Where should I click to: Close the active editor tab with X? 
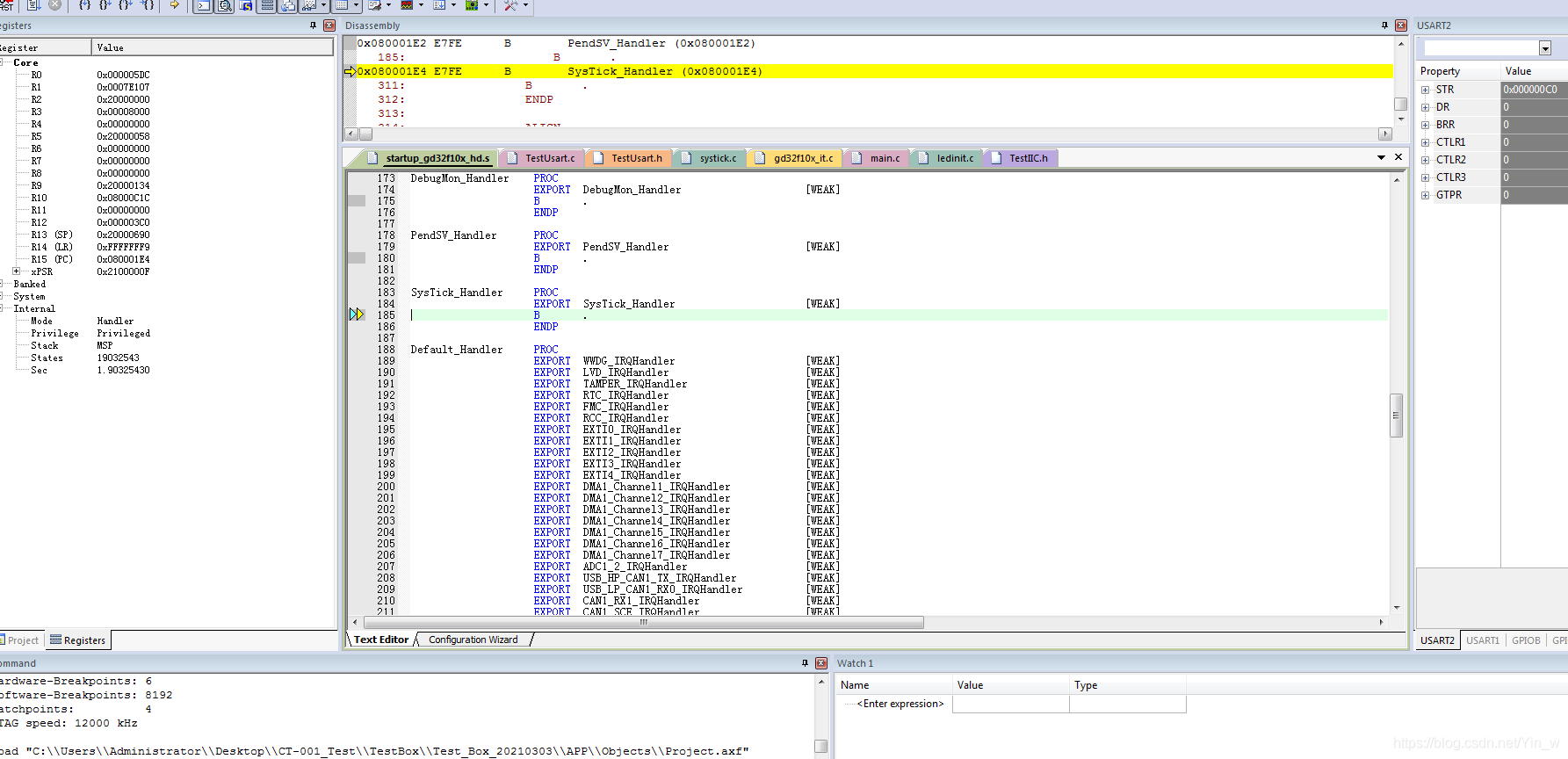coord(1398,157)
